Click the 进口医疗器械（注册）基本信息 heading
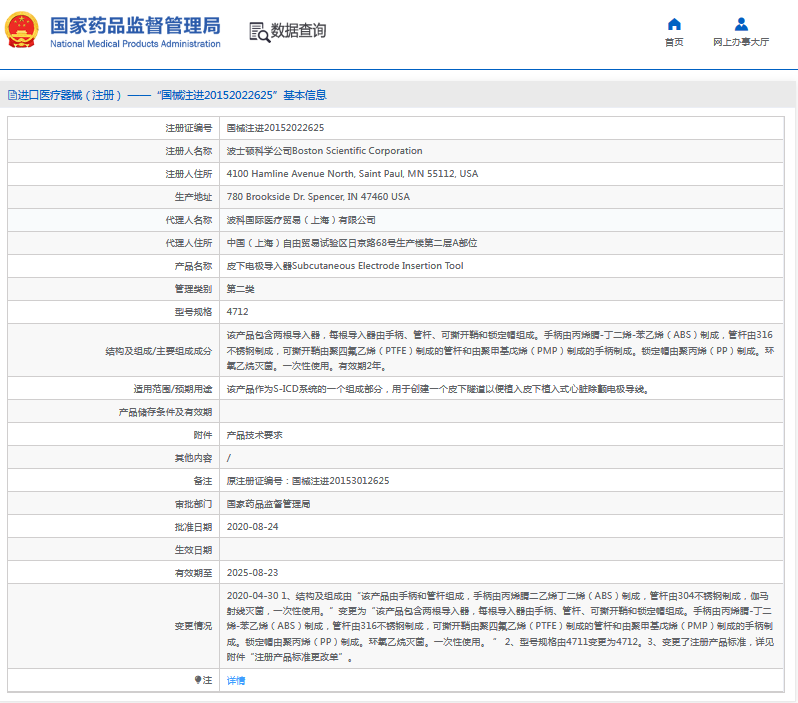Screen dimensions: 798x703 (172, 95)
